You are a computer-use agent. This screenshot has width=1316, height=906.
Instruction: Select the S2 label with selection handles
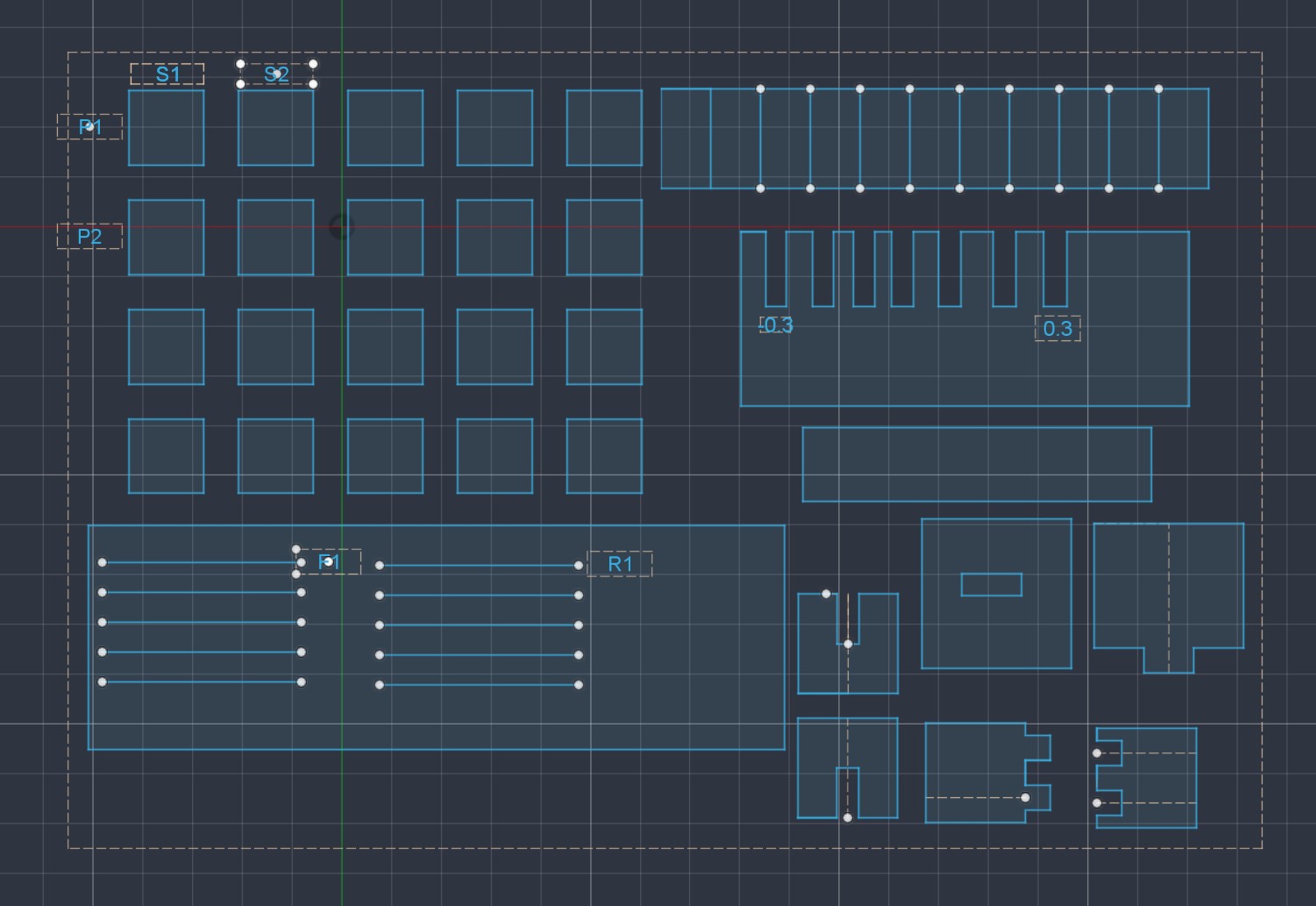[277, 75]
